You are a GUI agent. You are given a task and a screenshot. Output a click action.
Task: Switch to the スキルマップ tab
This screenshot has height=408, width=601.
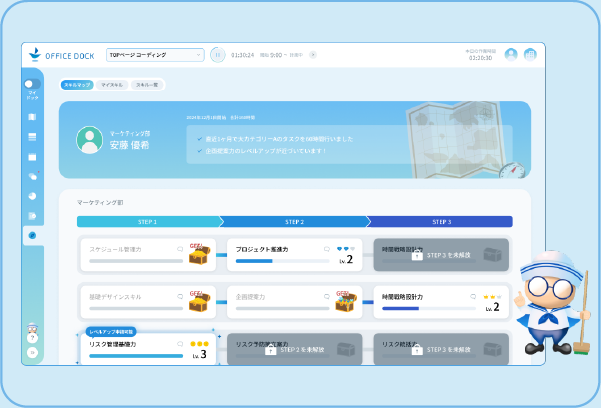[76, 86]
